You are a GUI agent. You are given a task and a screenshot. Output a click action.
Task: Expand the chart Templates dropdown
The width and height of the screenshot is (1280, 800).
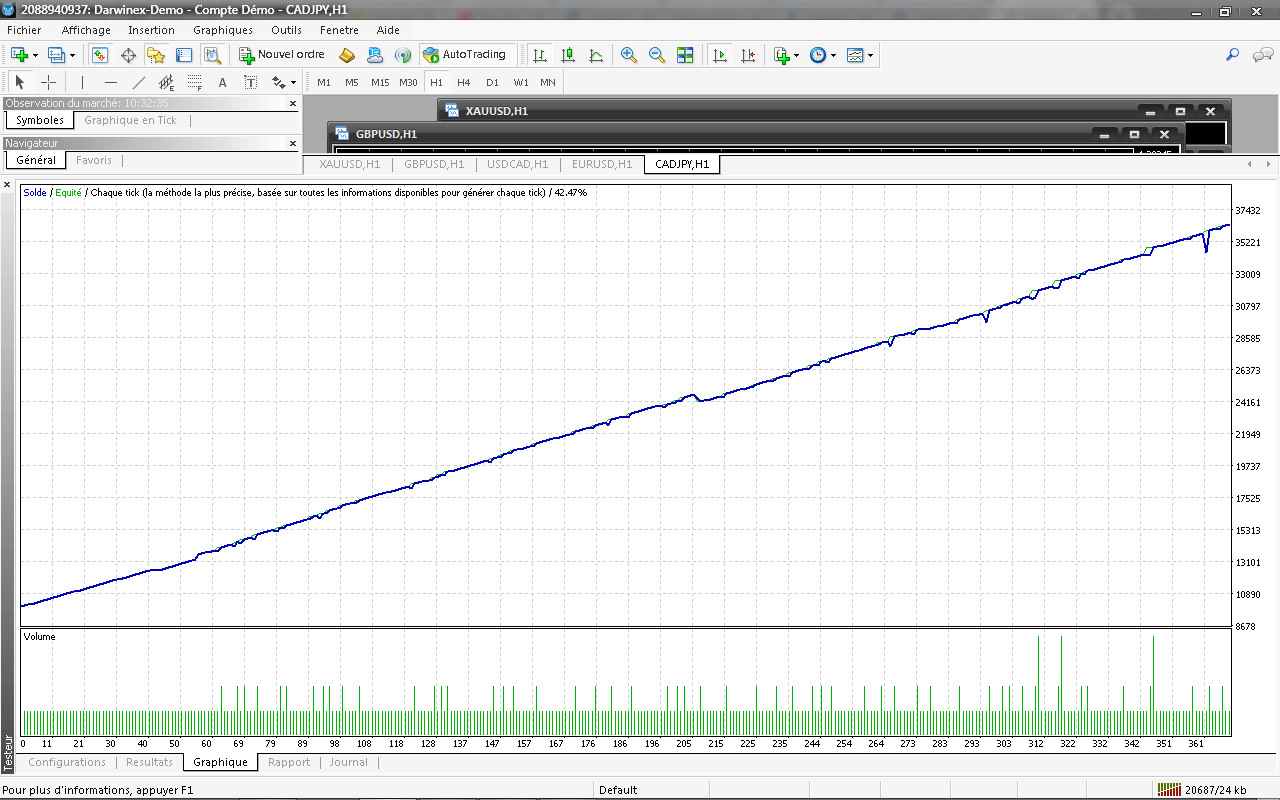click(859, 55)
